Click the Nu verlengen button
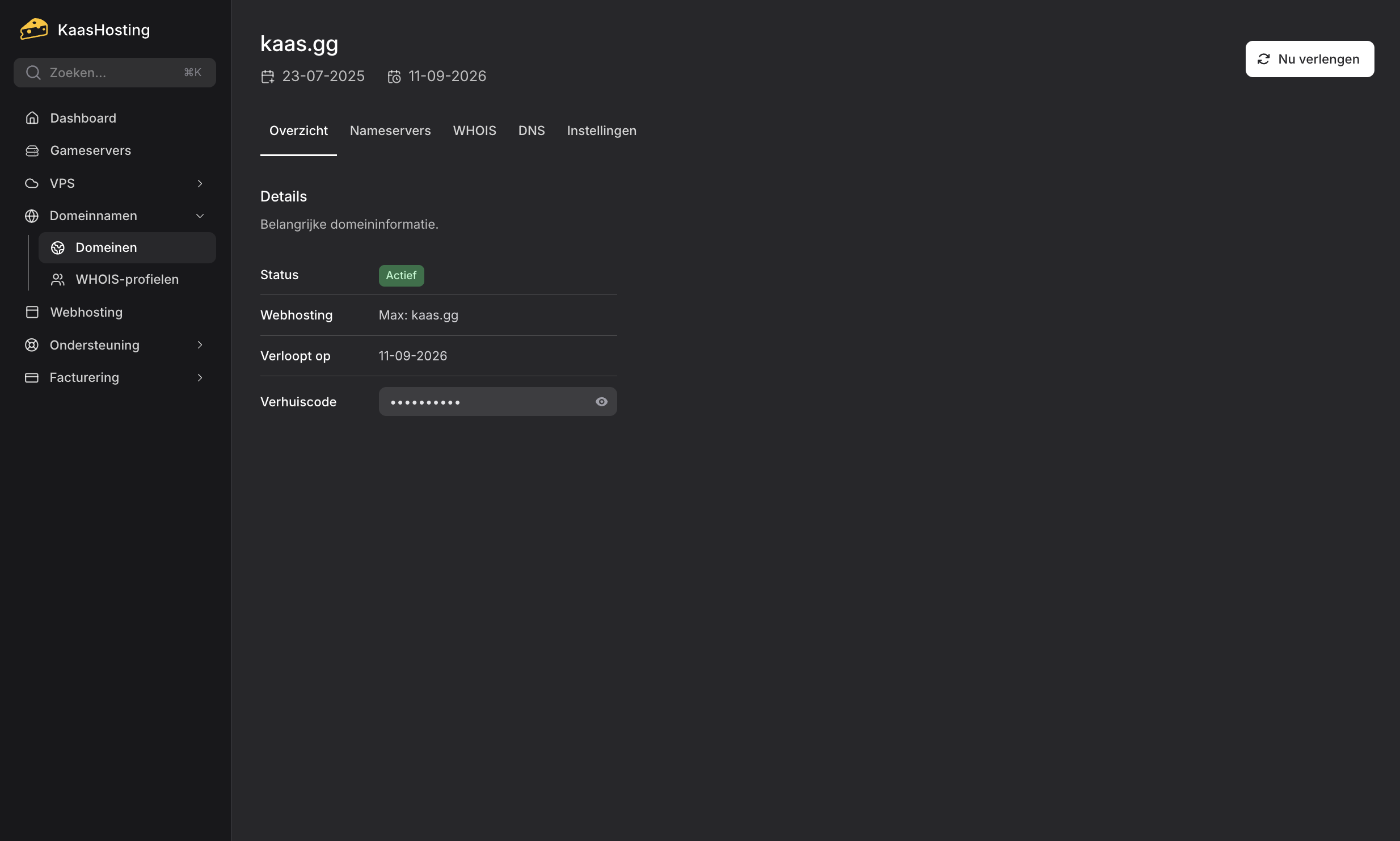The width and height of the screenshot is (1400, 841). pos(1309,58)
